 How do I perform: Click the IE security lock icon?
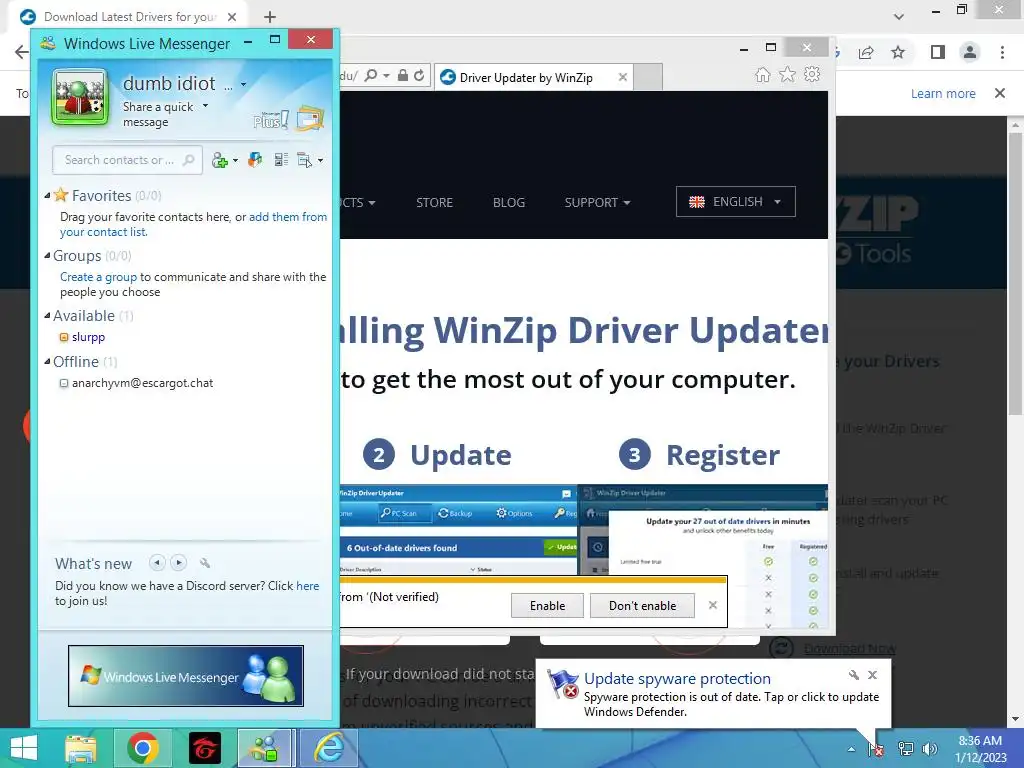tap(403, 76)
